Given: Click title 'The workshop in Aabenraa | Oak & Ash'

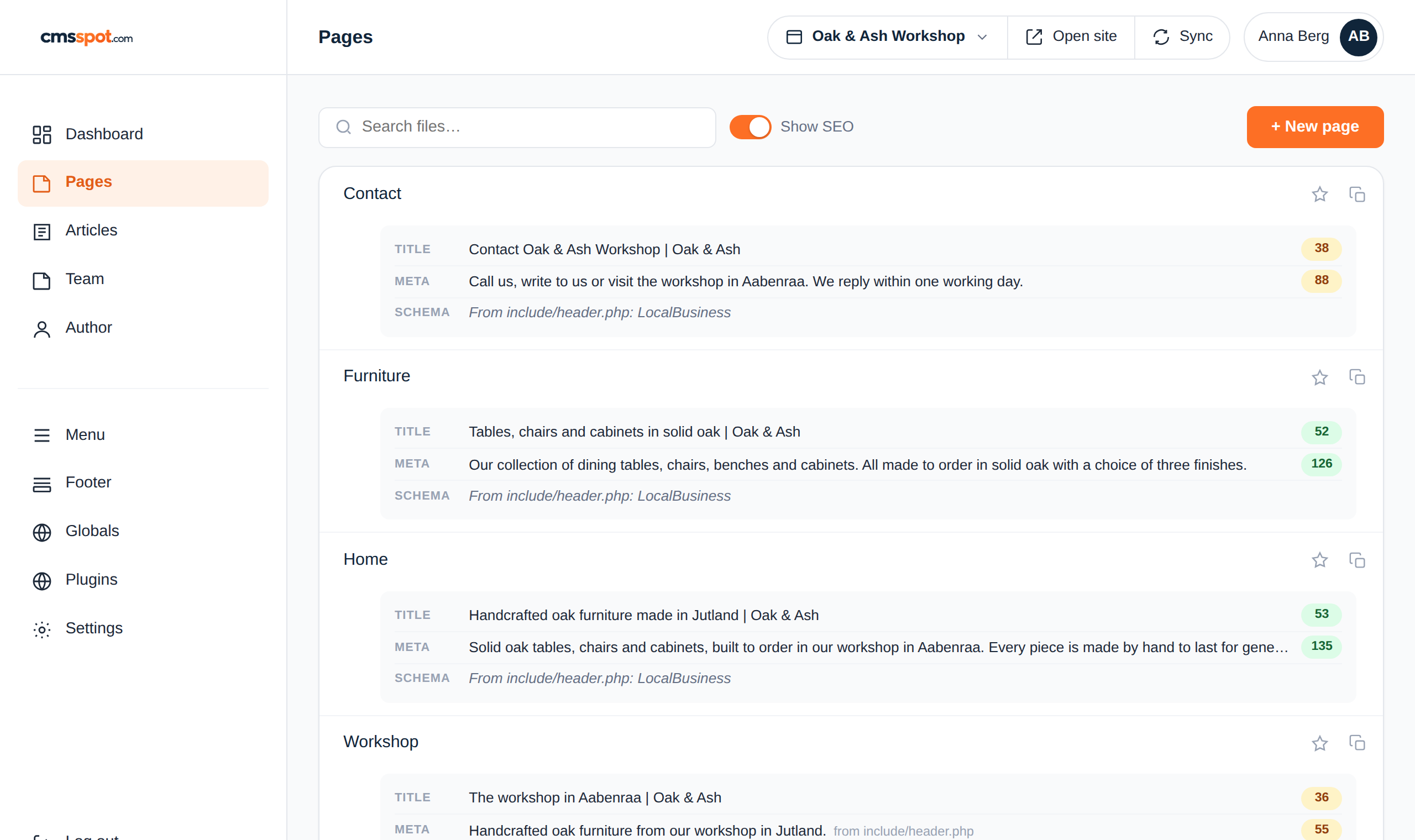Looking at the screenshot, I should [595, 797].
